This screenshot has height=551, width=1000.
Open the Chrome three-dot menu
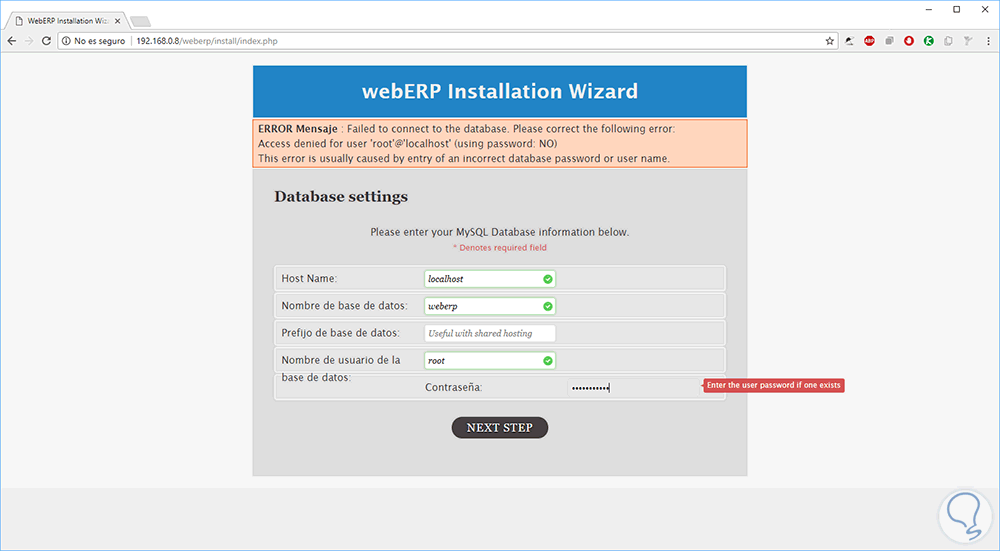coord(988,41)
